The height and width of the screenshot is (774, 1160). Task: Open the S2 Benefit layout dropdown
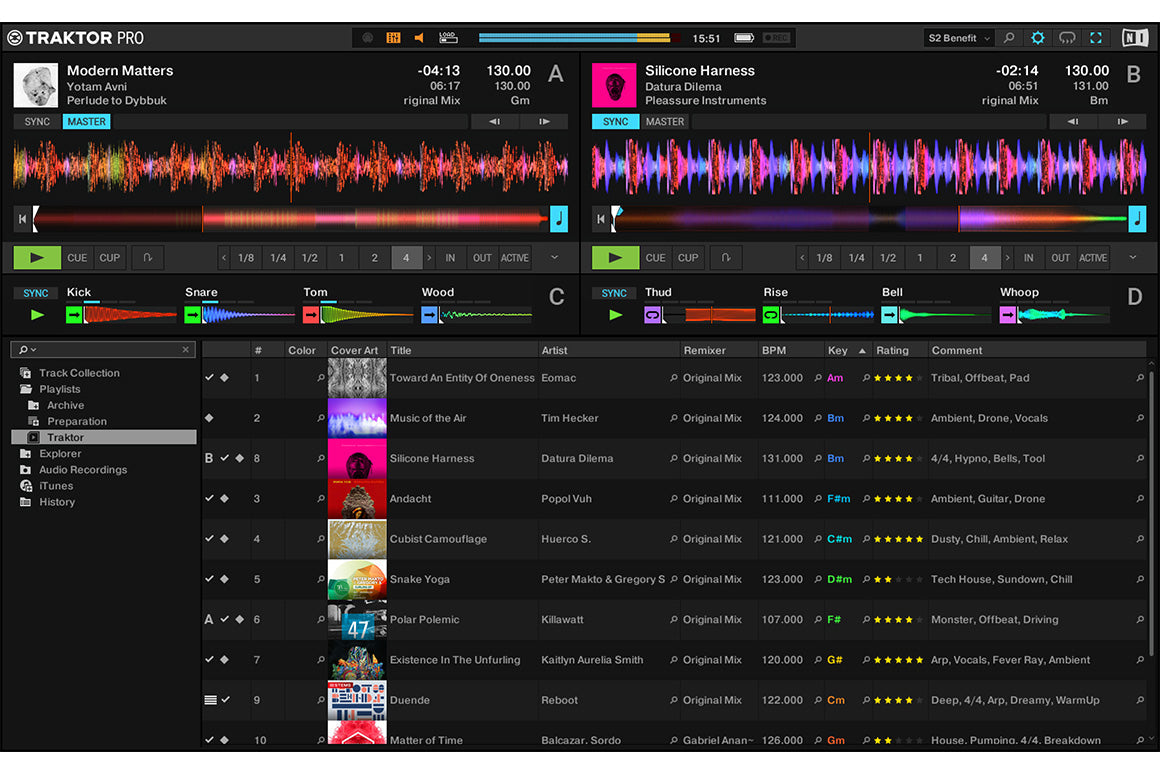pyautogui.click(x=956, y=37)
